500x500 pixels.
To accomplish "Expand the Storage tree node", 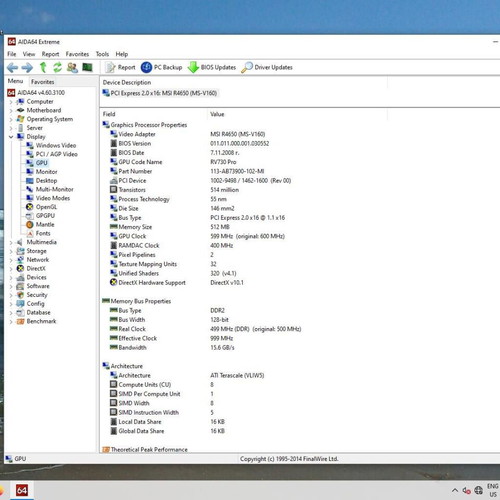I will [11, 251].
